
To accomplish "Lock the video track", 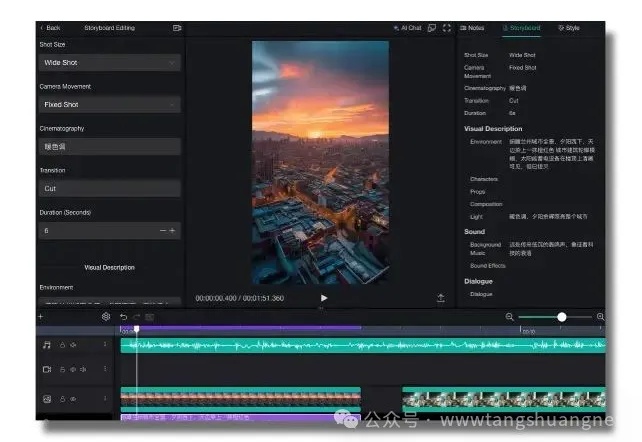I will tap(62, 369).
